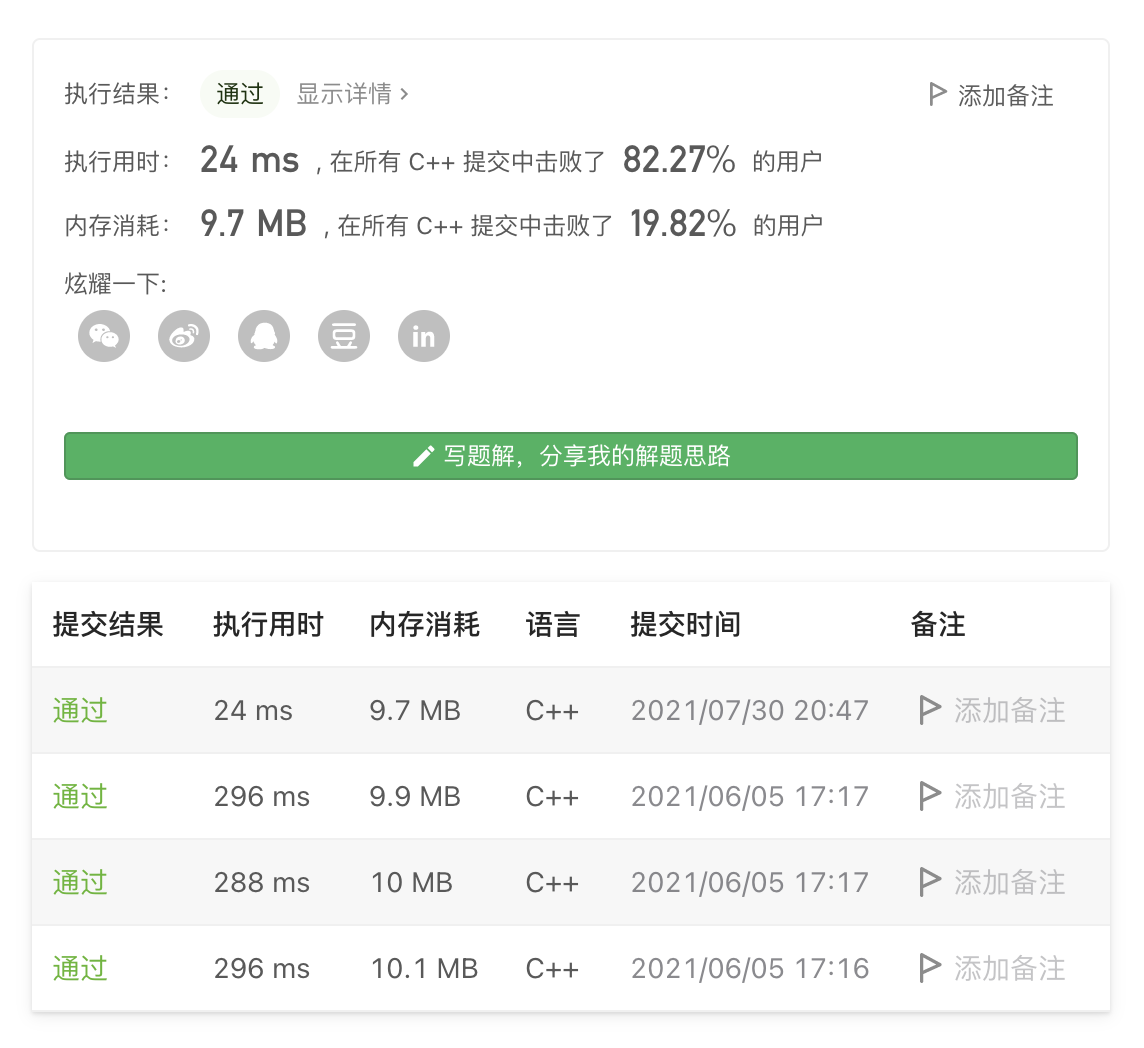Click flag icon in 288 ms submission row
The height and width of the screenshot is (1048, 1144).
tap(930, 882)
